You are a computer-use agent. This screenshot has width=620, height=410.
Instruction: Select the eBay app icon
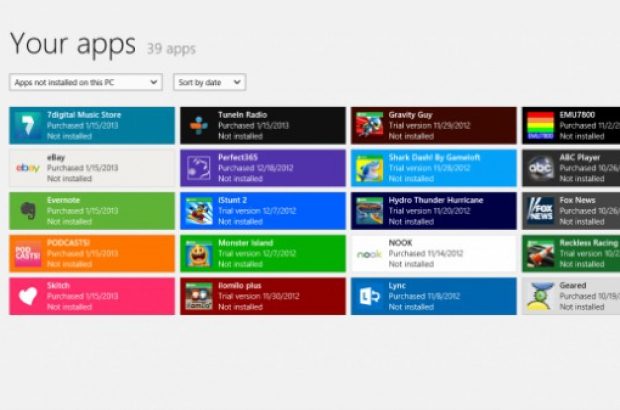click(x=27, y=168)
